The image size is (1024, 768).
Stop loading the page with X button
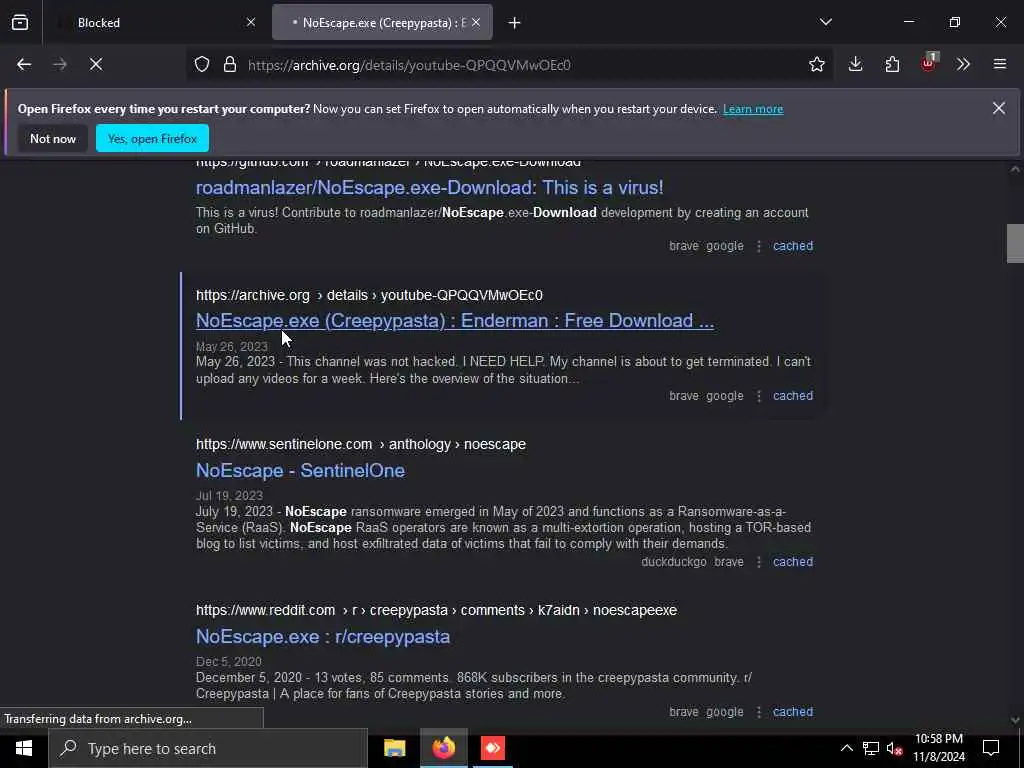pos(96,65)
